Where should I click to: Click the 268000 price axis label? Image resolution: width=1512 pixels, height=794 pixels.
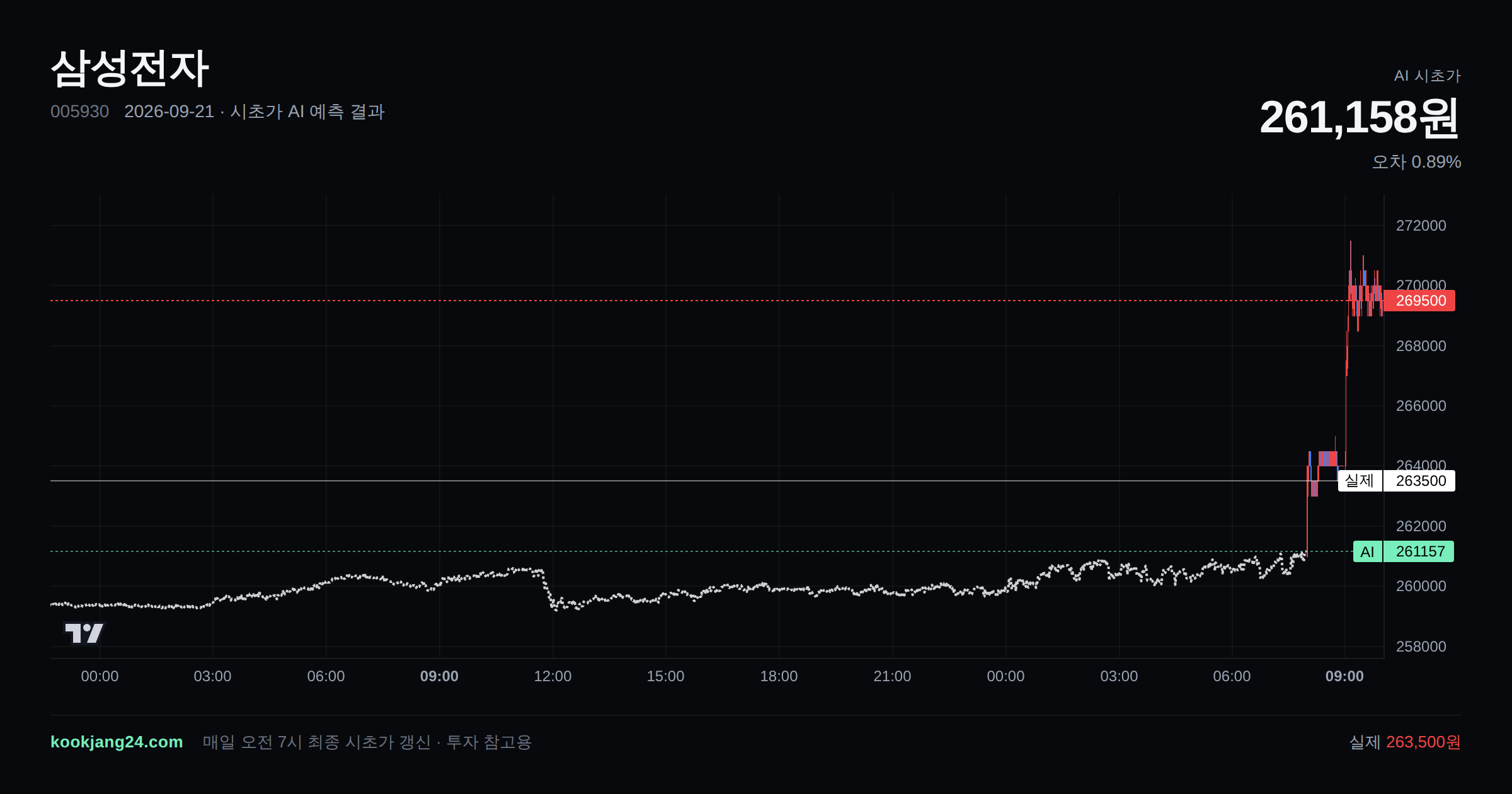tap(1421, 346)
